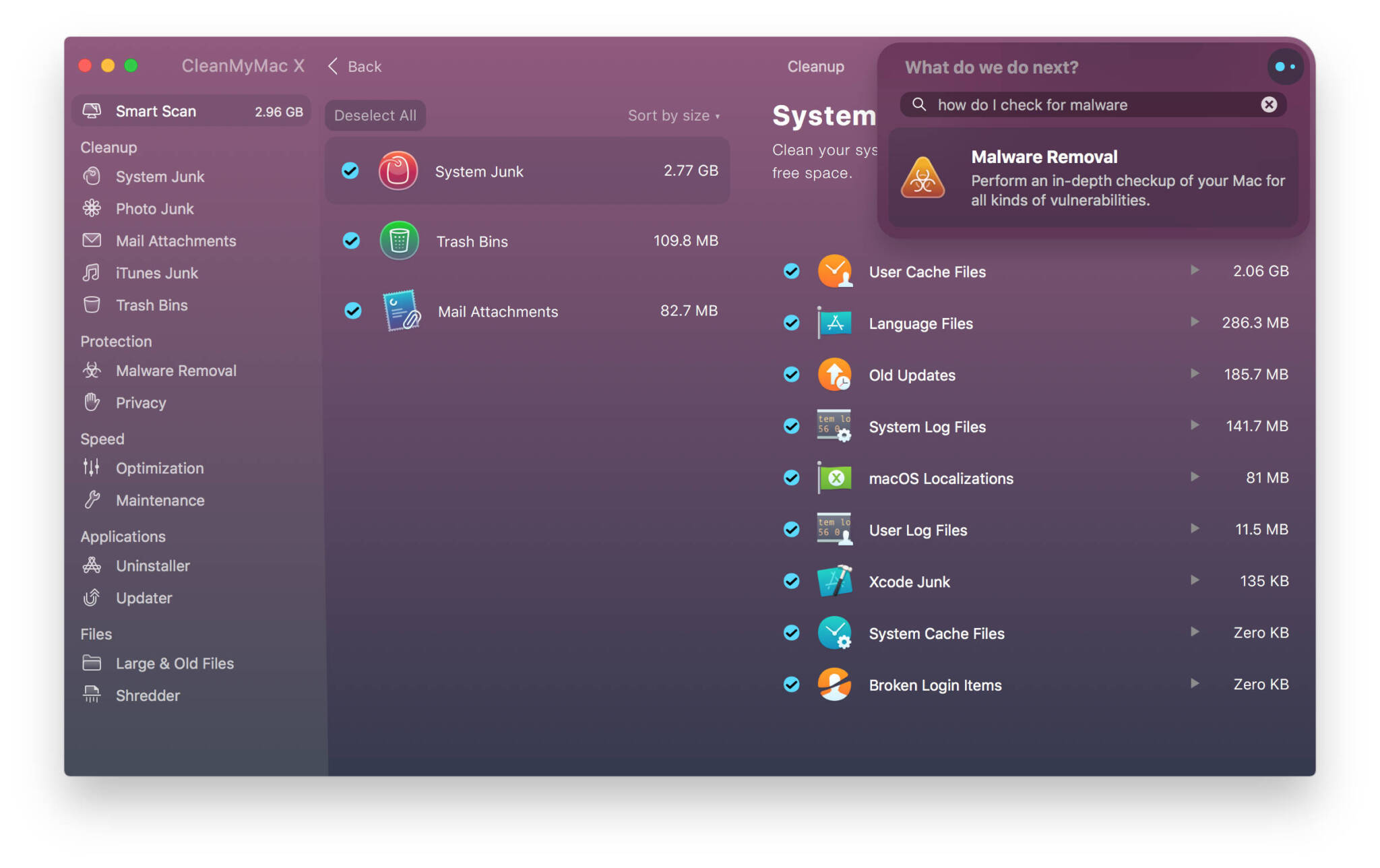Screen dimensions: 1380x868
Task: Expand User Cache Files disclosure arrow
Action: (x=1195, y=270)
